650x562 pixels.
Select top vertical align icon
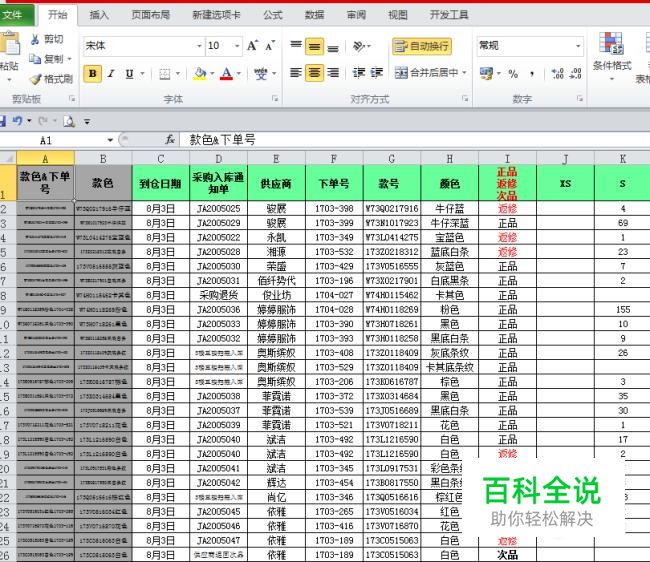[x=296, y=46]
